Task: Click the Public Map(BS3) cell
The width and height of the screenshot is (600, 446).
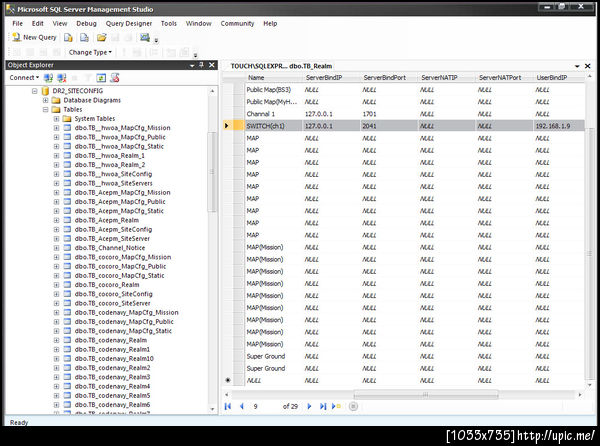Action: 274,90
